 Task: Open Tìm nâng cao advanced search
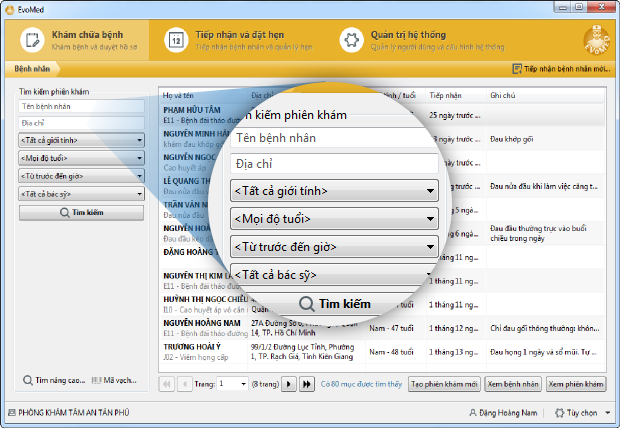[54, 381]
